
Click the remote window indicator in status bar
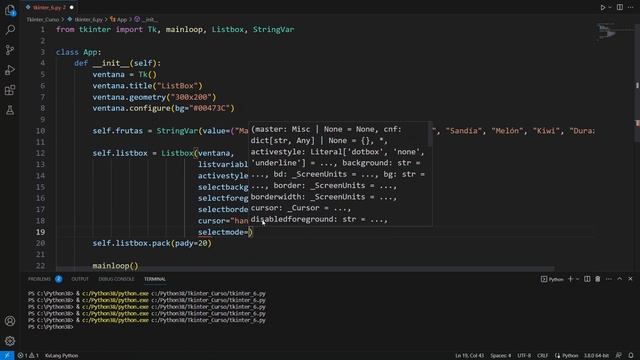click(x=7, y=356)
